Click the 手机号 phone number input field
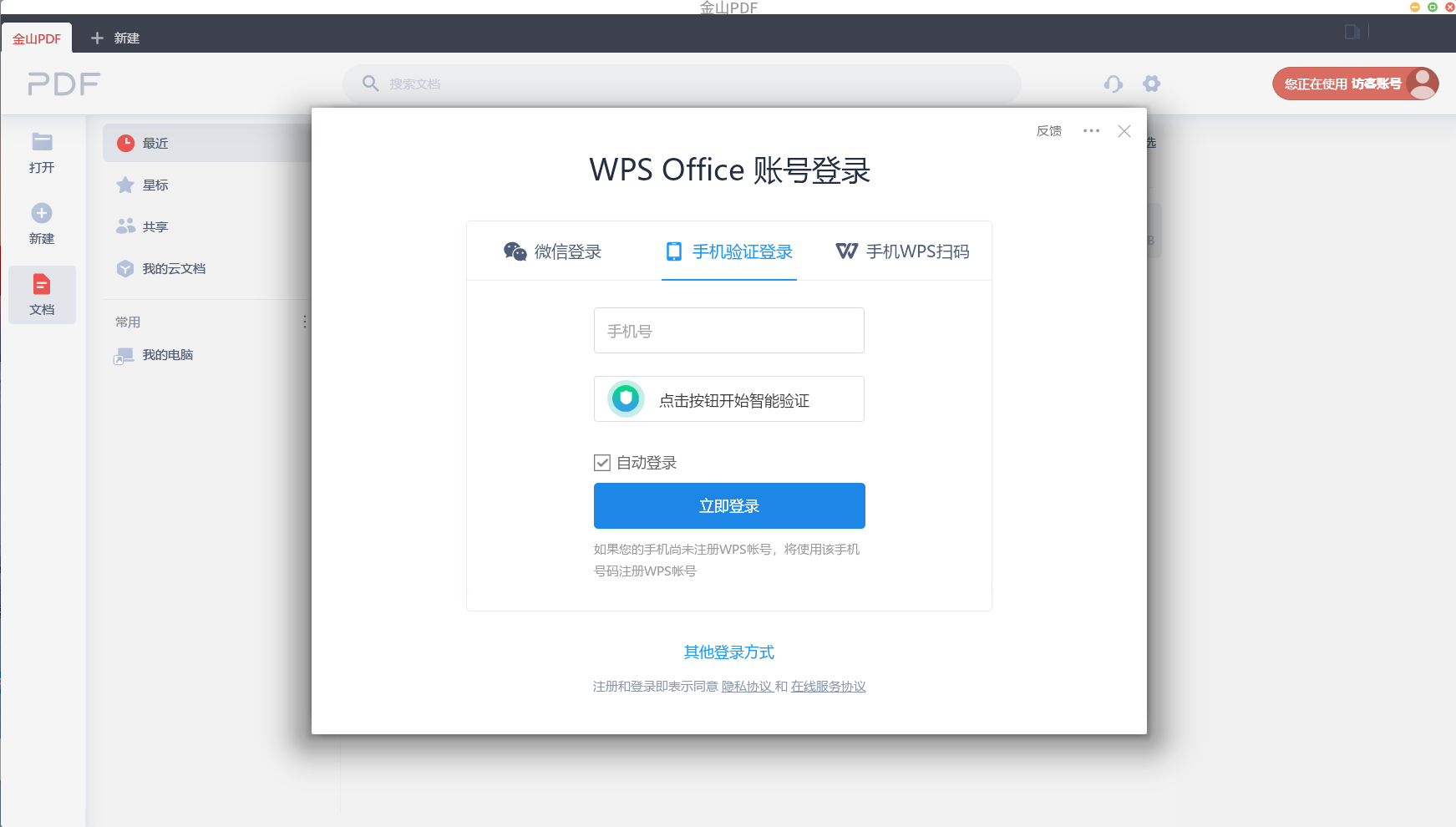Image resolution: width=1456 pixels, height=827 pixels. pos(728,330)
